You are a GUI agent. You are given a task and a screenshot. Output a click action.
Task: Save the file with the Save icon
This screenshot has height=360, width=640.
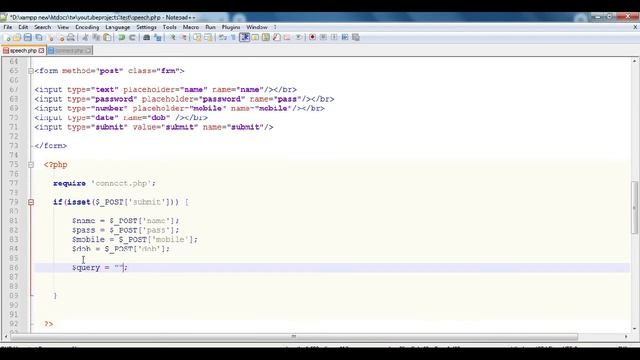tap(28, 38)
